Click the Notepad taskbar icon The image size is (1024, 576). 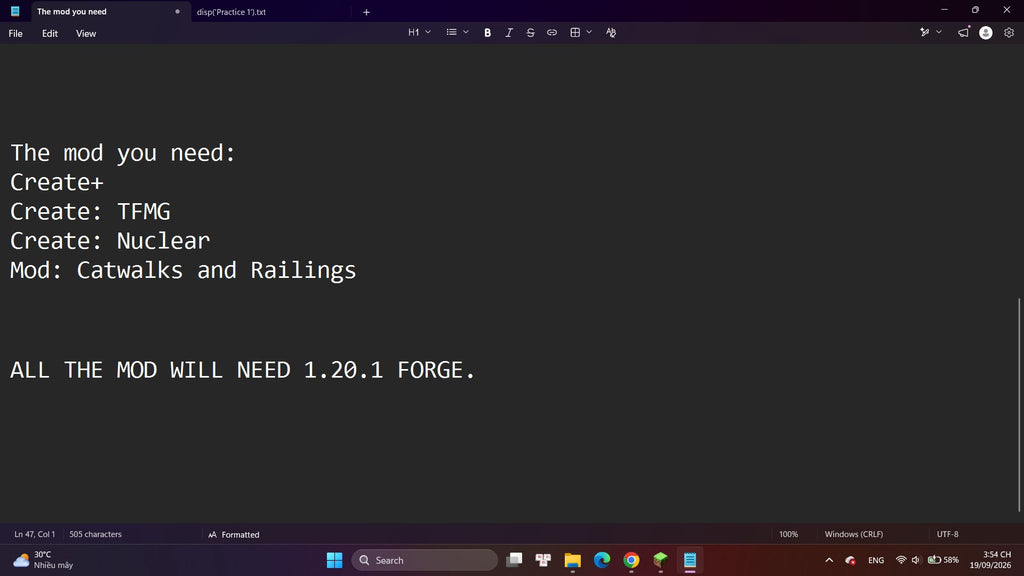click(690, 560)
